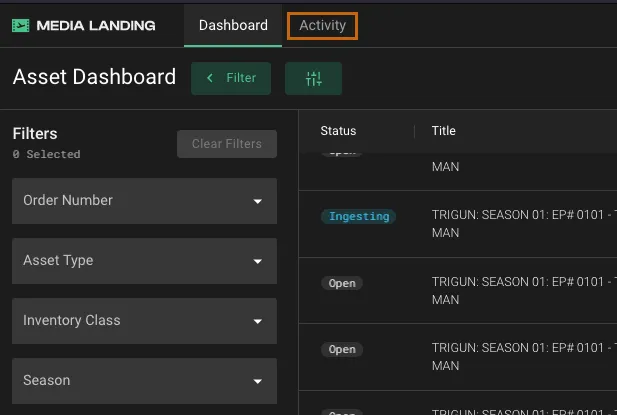Screen dimensions: 617x415
Task: Sort by the Title column header
Action: 443,131
